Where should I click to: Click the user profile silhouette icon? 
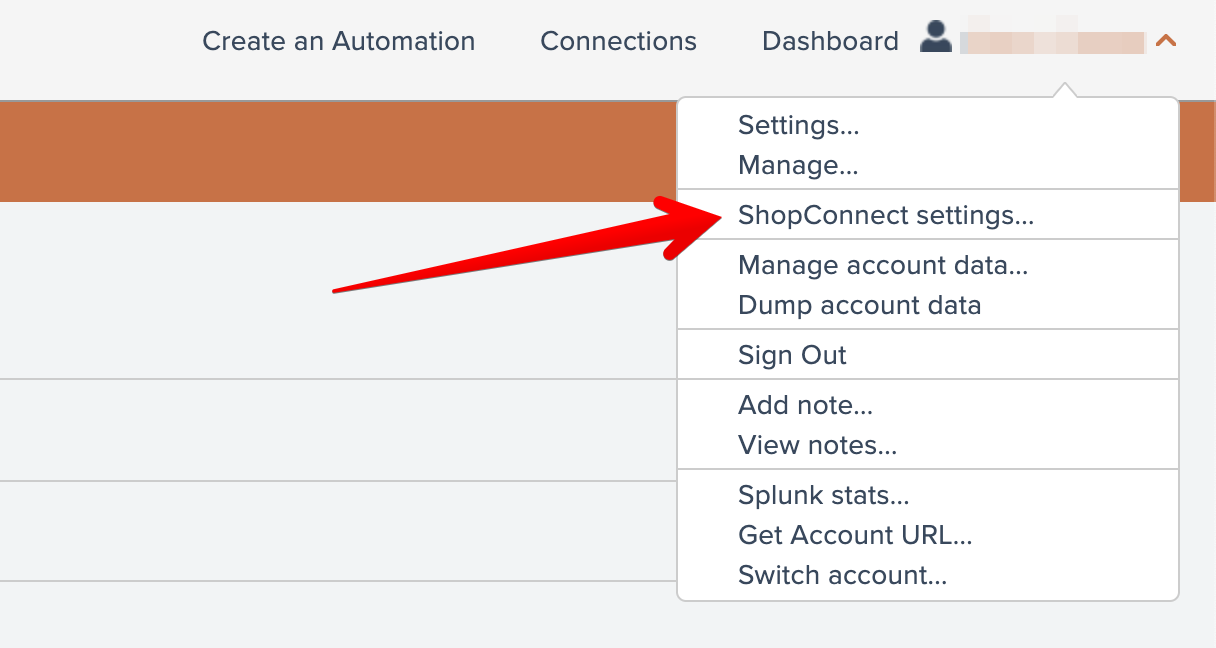coord(935,38)
